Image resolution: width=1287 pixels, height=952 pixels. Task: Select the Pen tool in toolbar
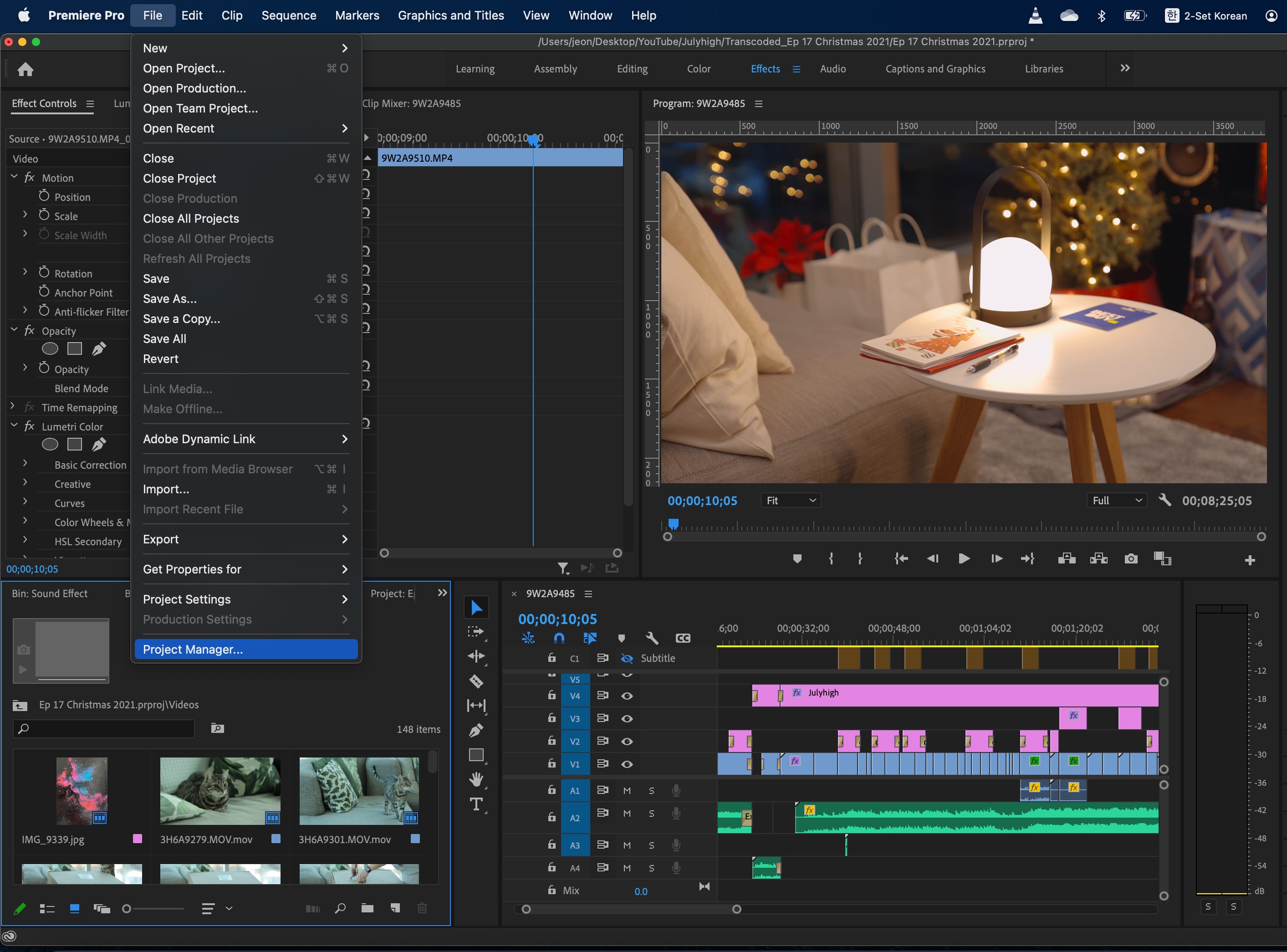tap(476, 730)
